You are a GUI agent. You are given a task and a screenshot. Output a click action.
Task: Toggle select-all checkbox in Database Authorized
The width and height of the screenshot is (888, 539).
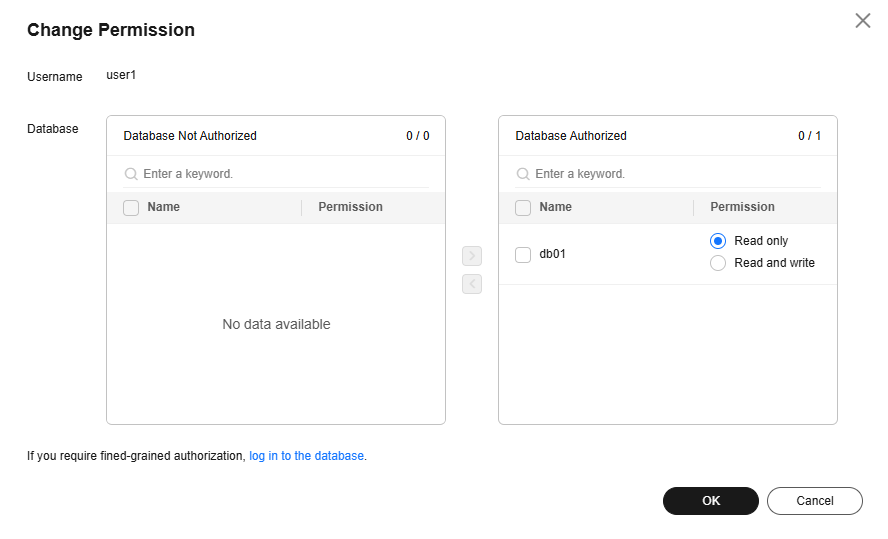(523, 208)
